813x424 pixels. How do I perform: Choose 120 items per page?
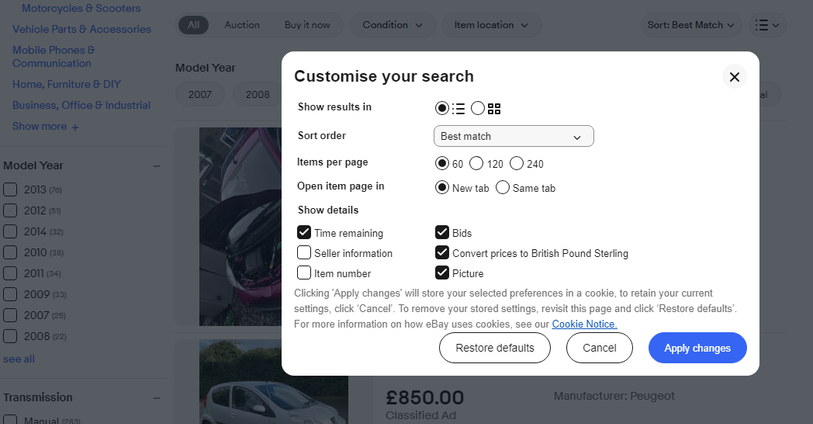[476, 163]
